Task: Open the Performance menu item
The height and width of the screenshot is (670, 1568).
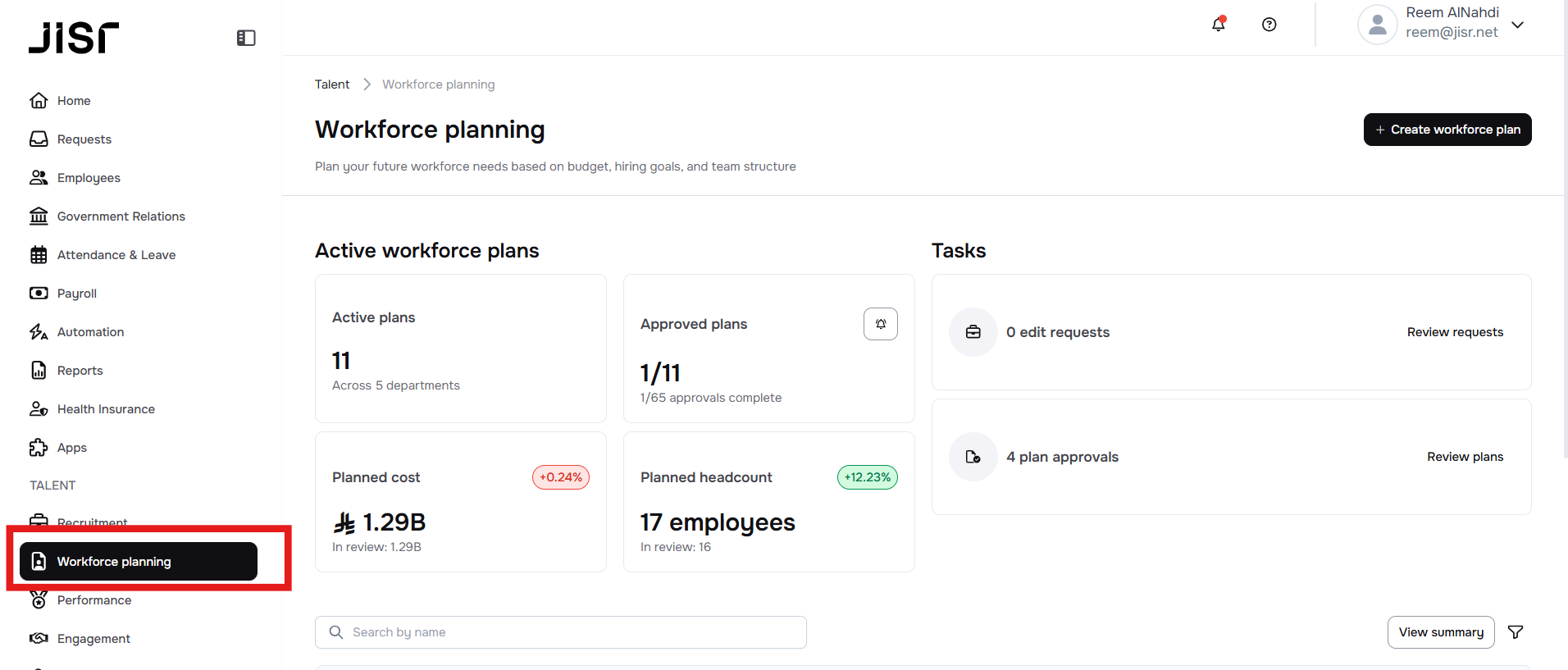Action: click(x=93, y=600)
